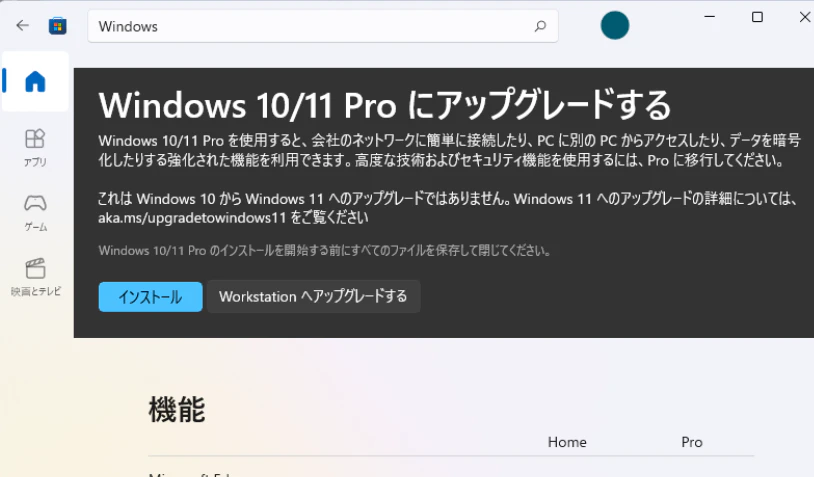Click Workstation へアップグレードする button
The height and width of the screenshot is (477, 814).
(x=314, y=296)
